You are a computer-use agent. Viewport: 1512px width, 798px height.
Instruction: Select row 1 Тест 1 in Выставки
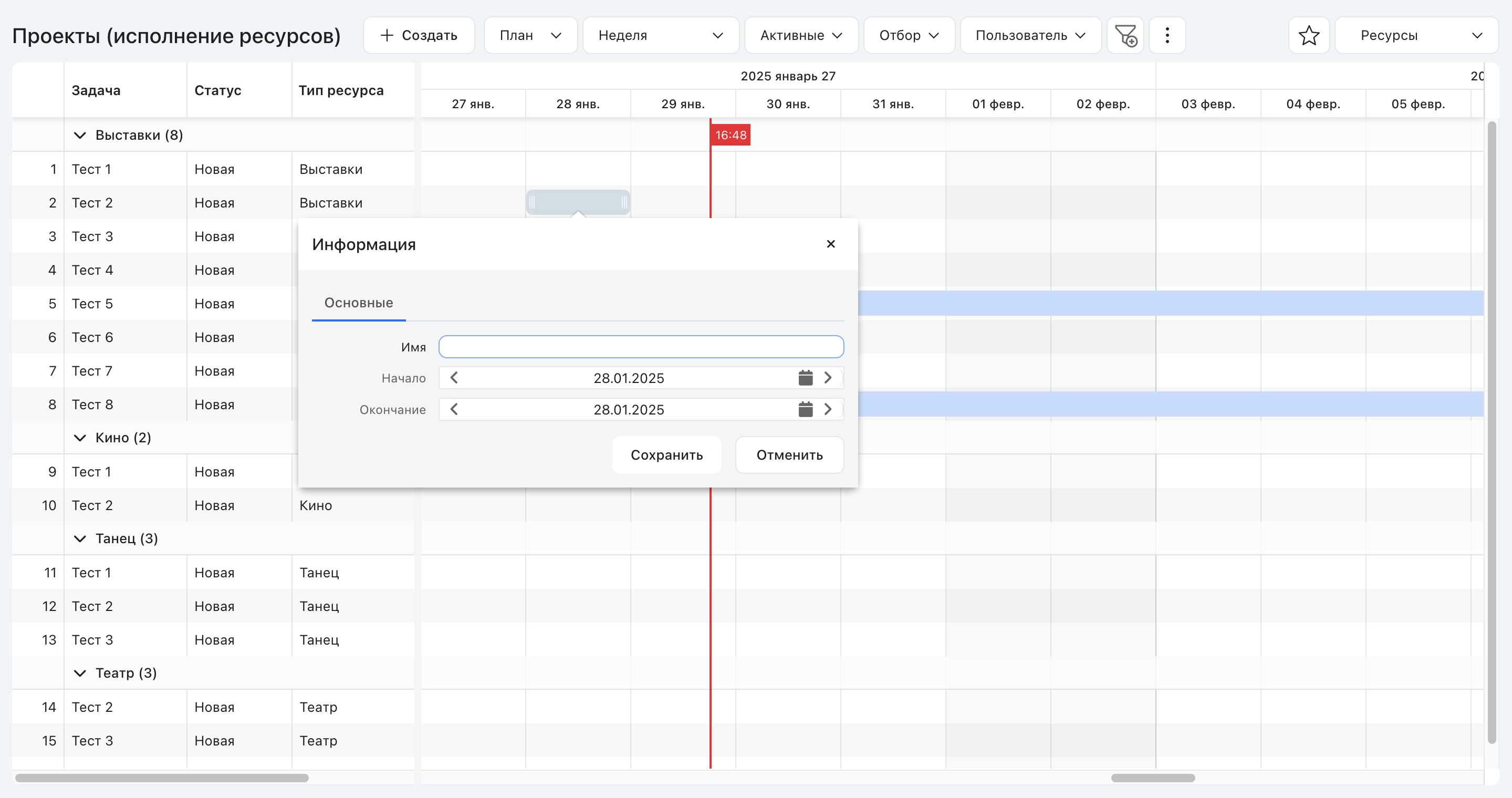(213, 170)
